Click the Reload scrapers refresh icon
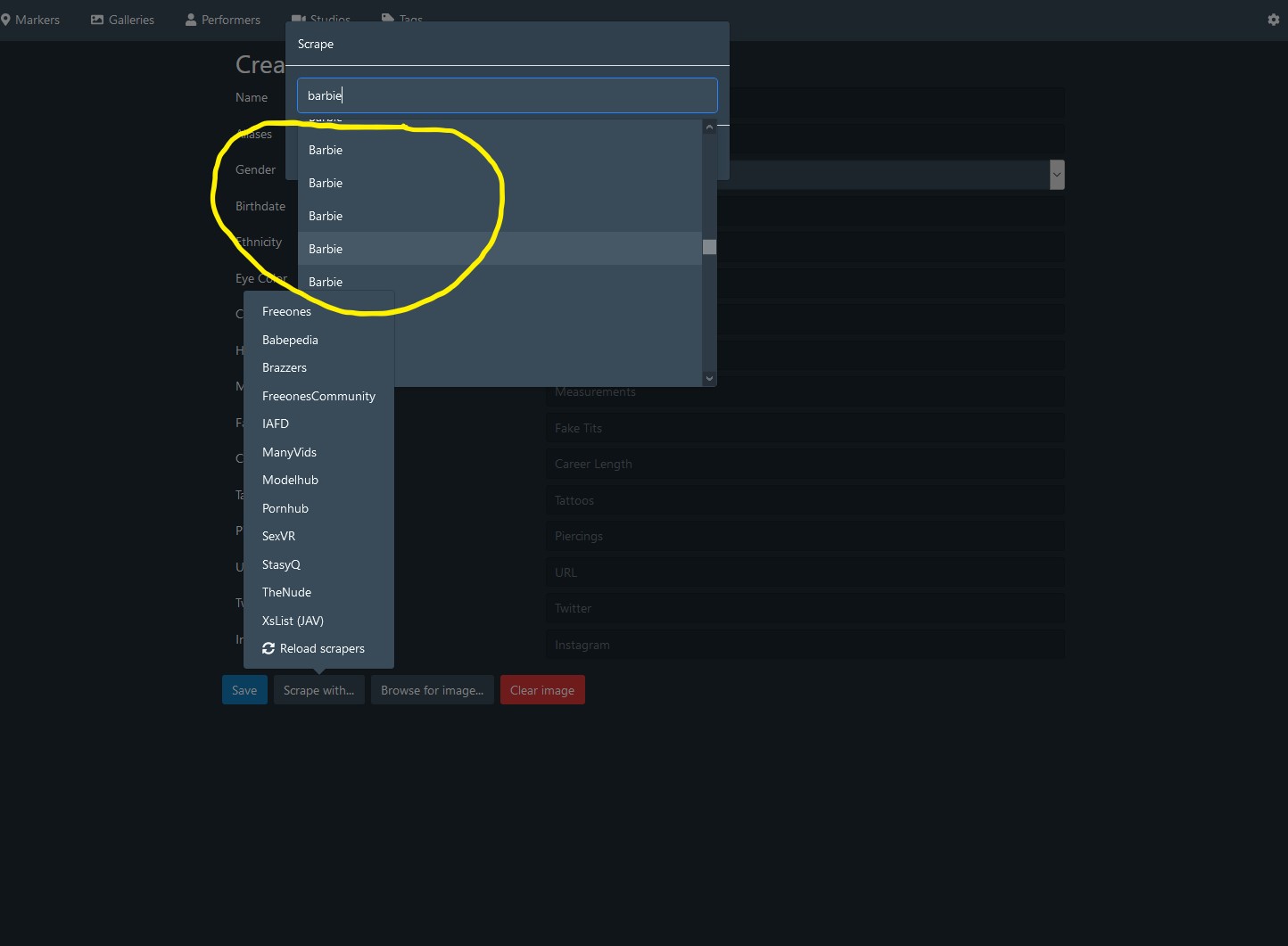Viewport: 1288px width, 946px height. (x=268, y=648)
